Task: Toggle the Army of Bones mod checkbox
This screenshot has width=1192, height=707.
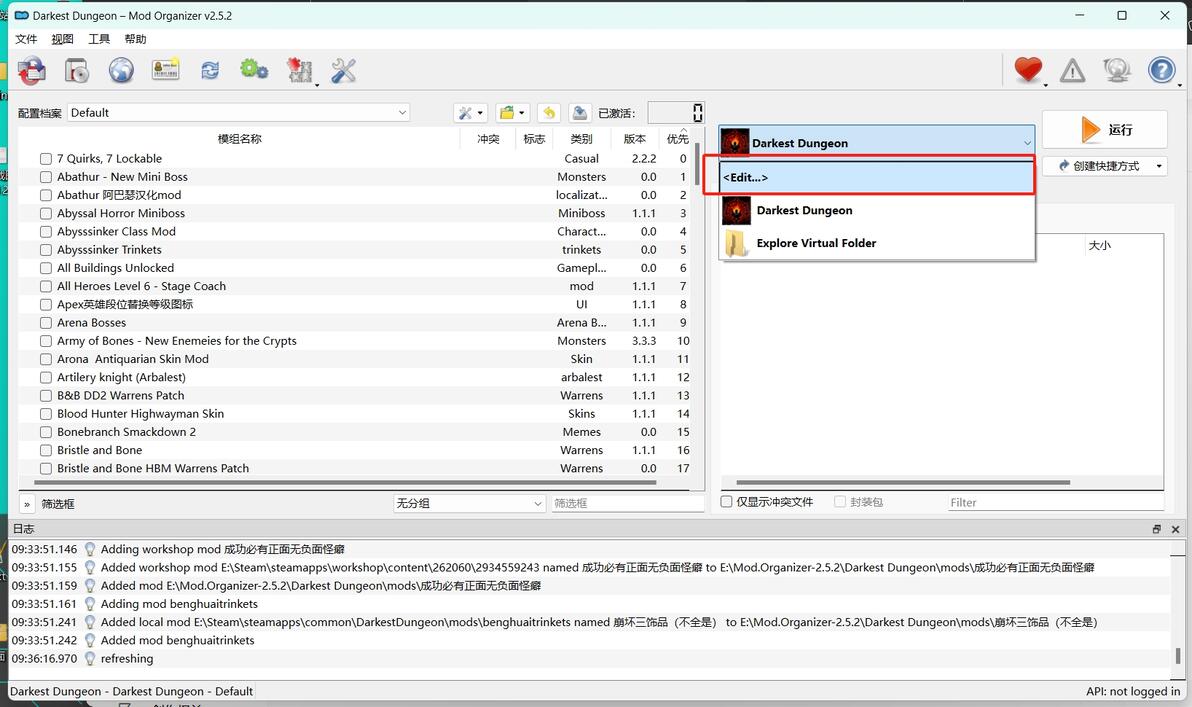Action: (x=46, y=341)
